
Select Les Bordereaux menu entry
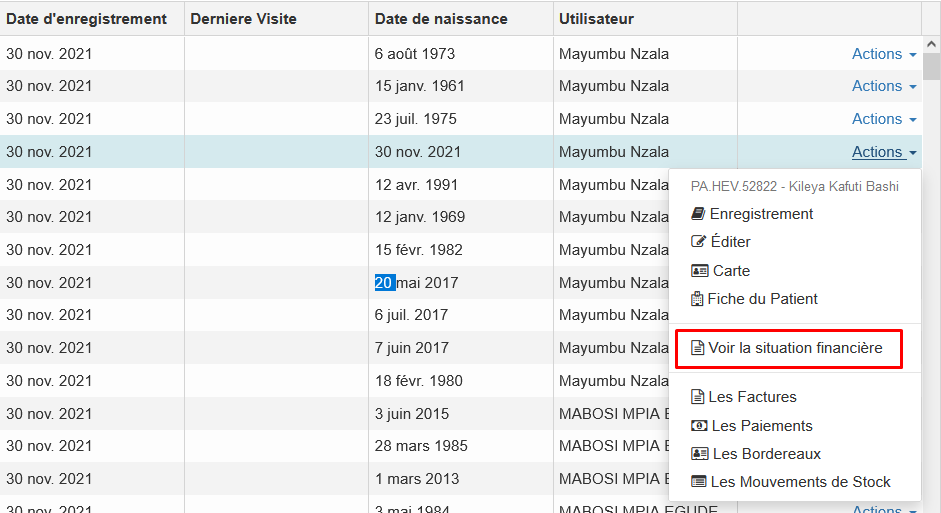(766, 454)
